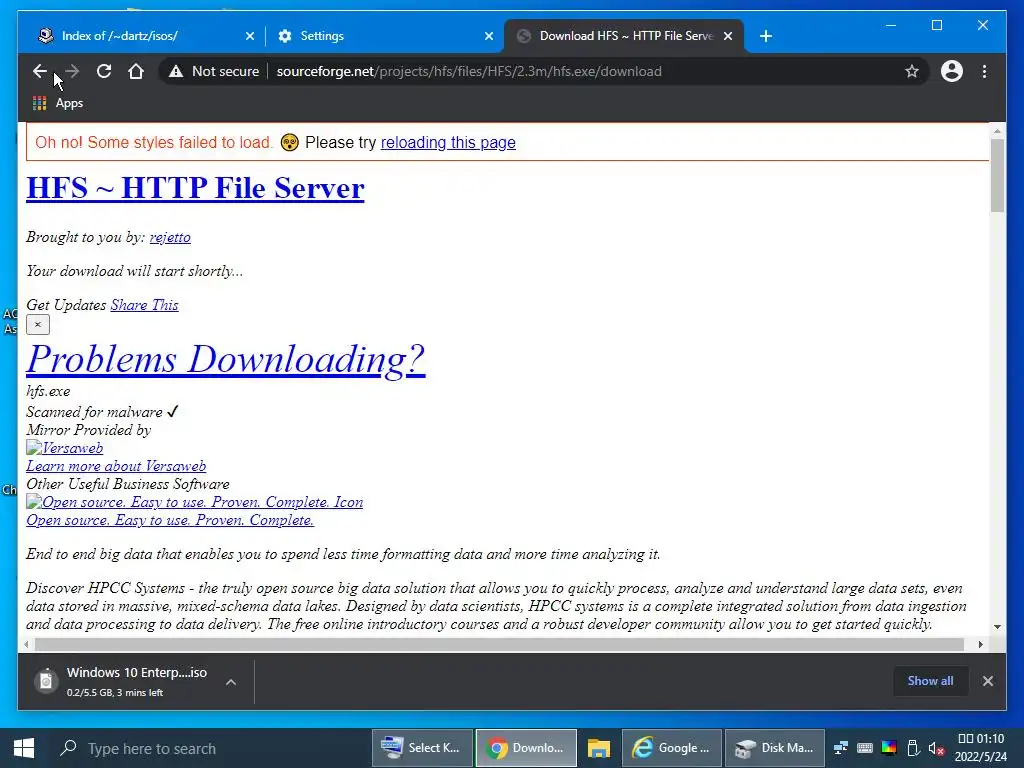
Task: Click the vertical scrollbar up arrow
Action: click(997, 131)
